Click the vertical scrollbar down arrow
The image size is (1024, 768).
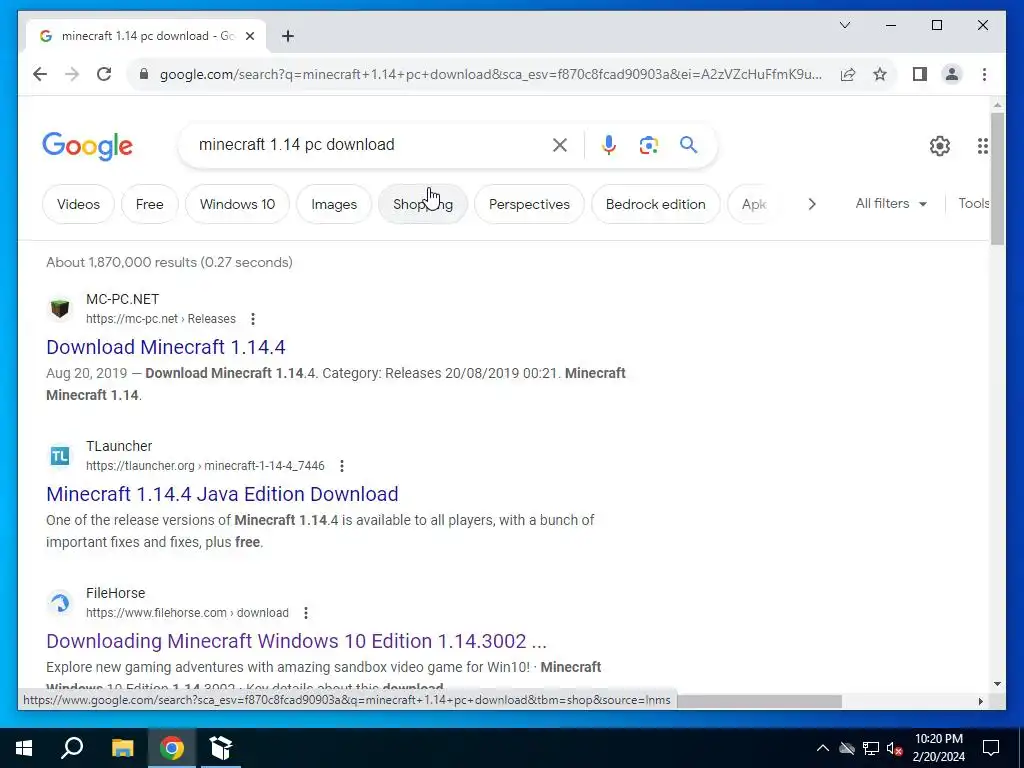[997, 684]
